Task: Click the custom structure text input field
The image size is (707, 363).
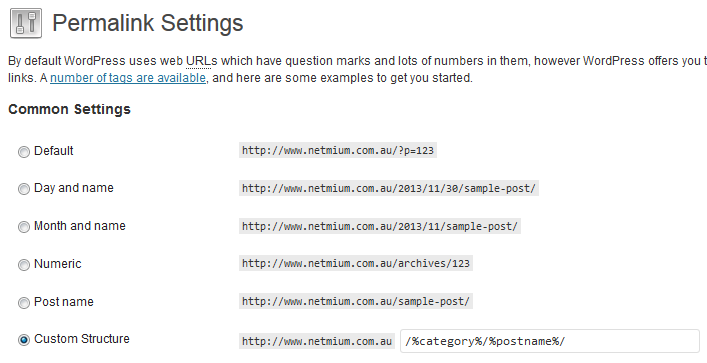Action: [550, 341]
